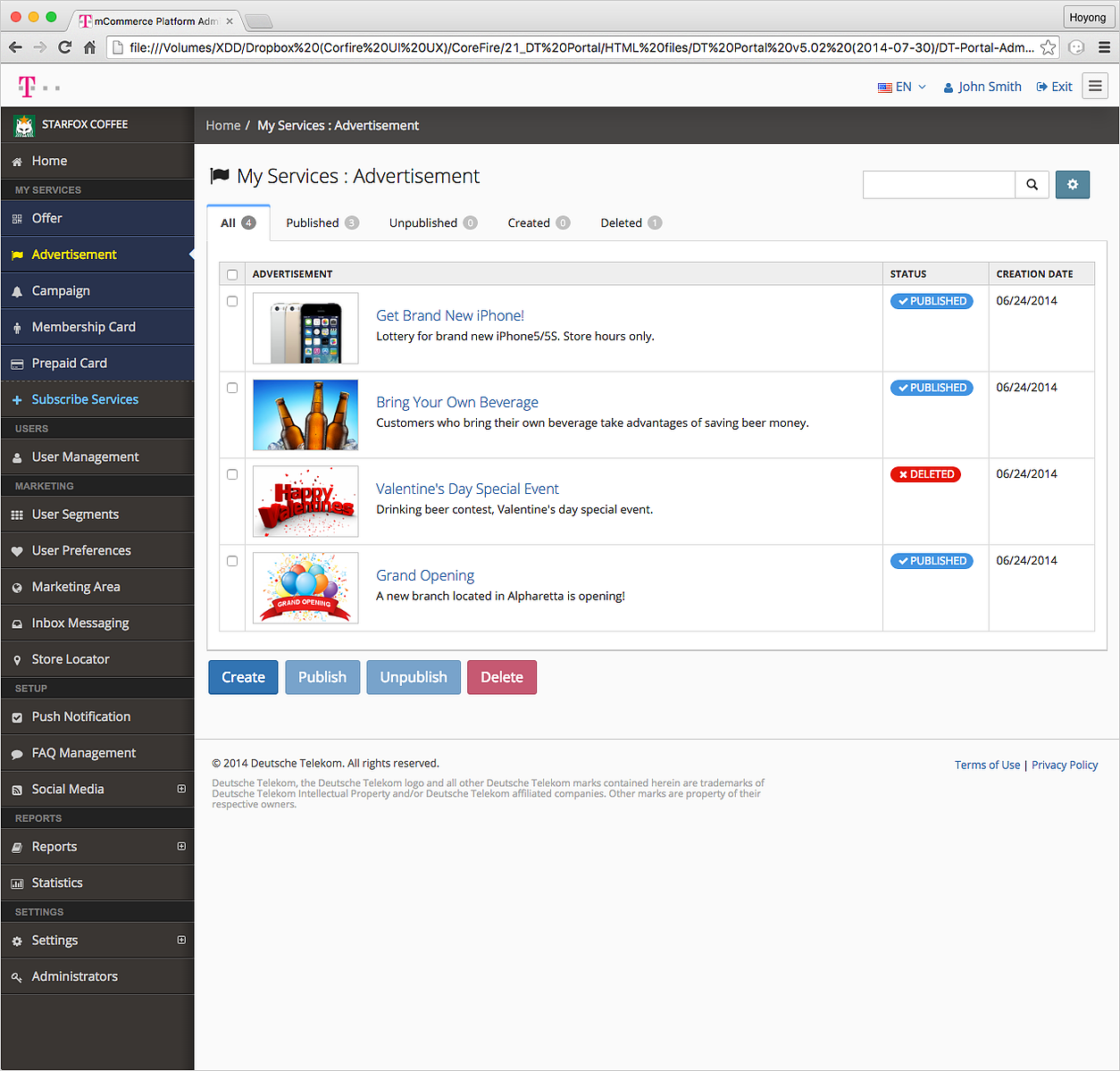Image resolution: width=1120 pixels, height=1071 pixels.
Task: Click the Marketing Area globe icon
Action: (17, 588)
